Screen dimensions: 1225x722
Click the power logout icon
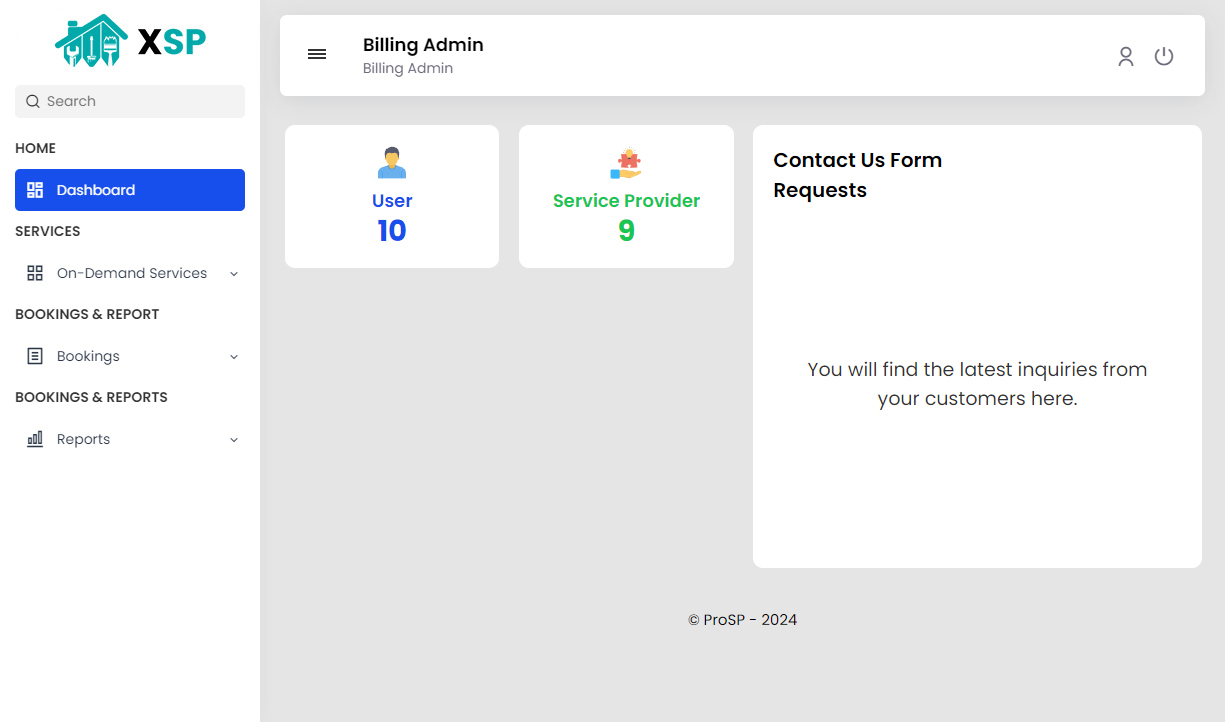[x=1164, y=57]
